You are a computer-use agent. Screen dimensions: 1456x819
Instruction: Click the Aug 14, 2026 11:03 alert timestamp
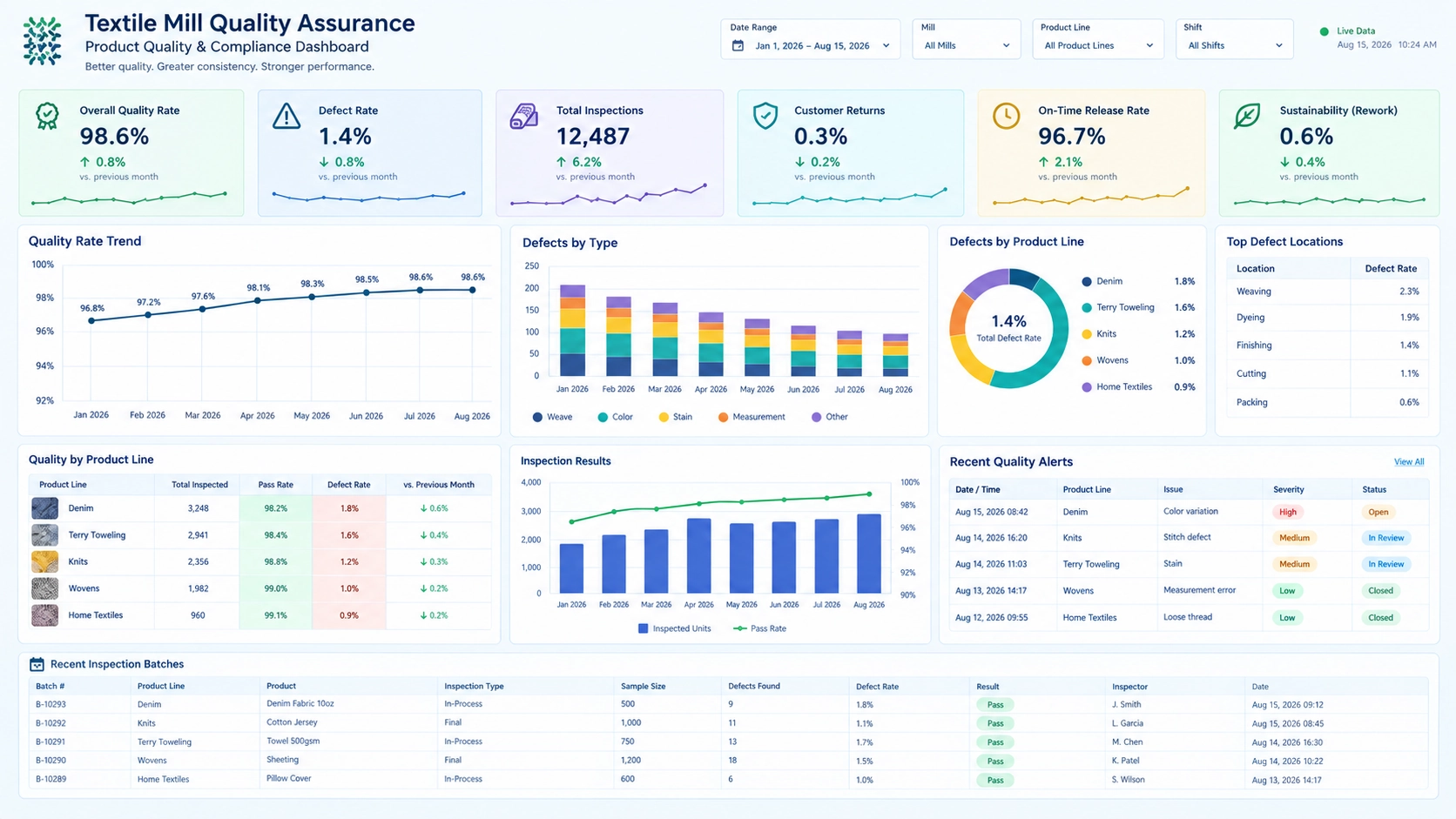click(x=991, y=564)
